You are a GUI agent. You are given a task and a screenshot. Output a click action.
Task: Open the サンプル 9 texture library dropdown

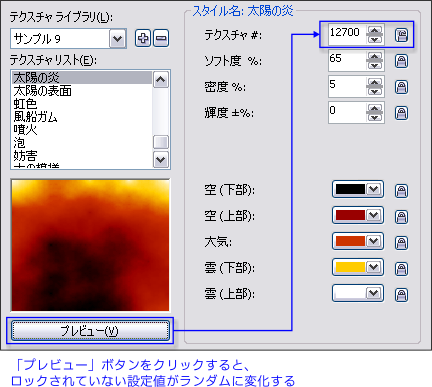(117, 39)
